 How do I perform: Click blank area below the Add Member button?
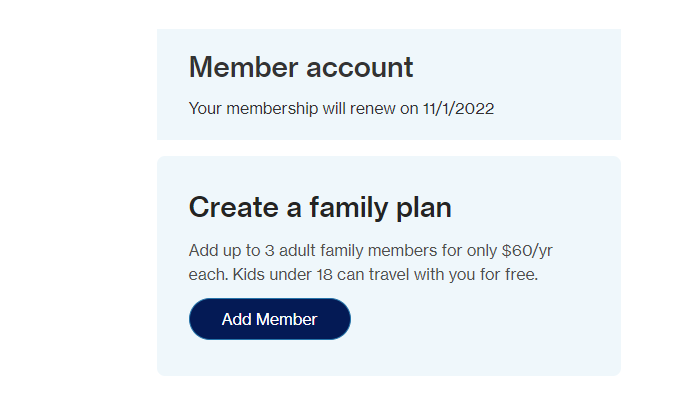270,358
